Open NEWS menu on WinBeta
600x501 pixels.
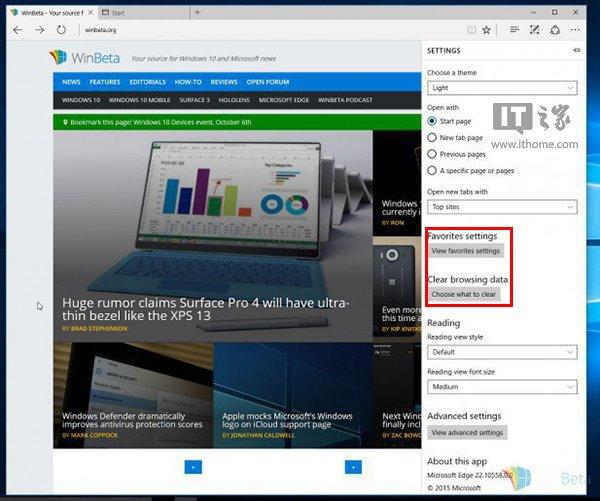(x=71, y=82)
